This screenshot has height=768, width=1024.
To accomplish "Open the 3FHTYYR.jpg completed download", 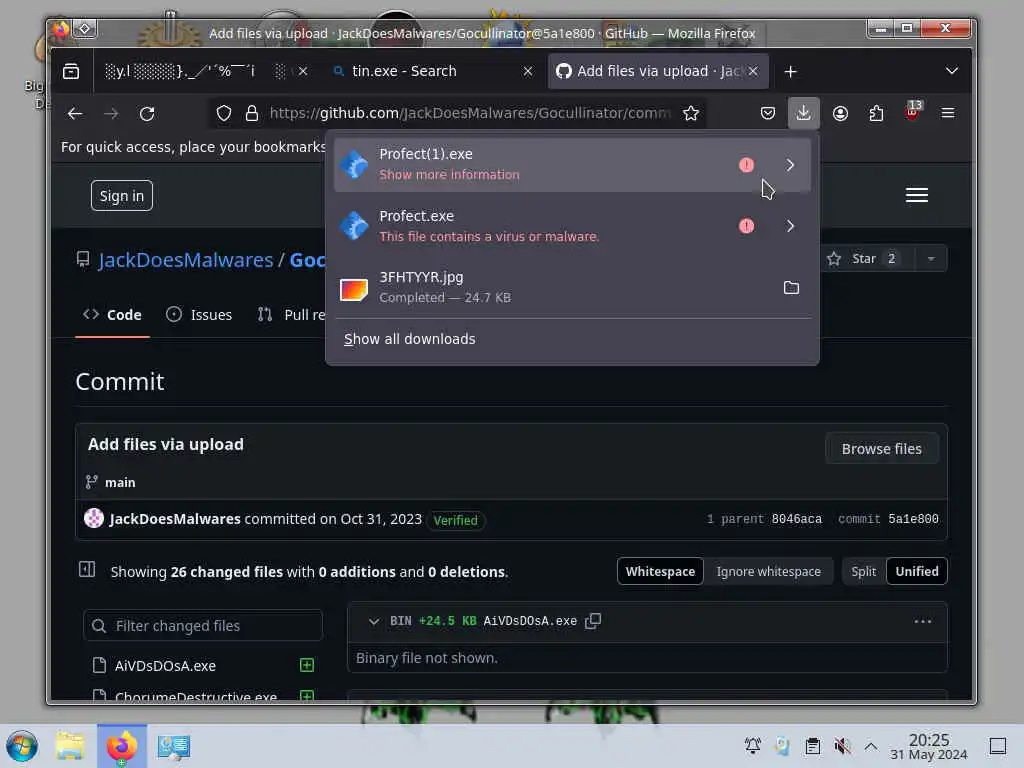I will coord(557,287).
